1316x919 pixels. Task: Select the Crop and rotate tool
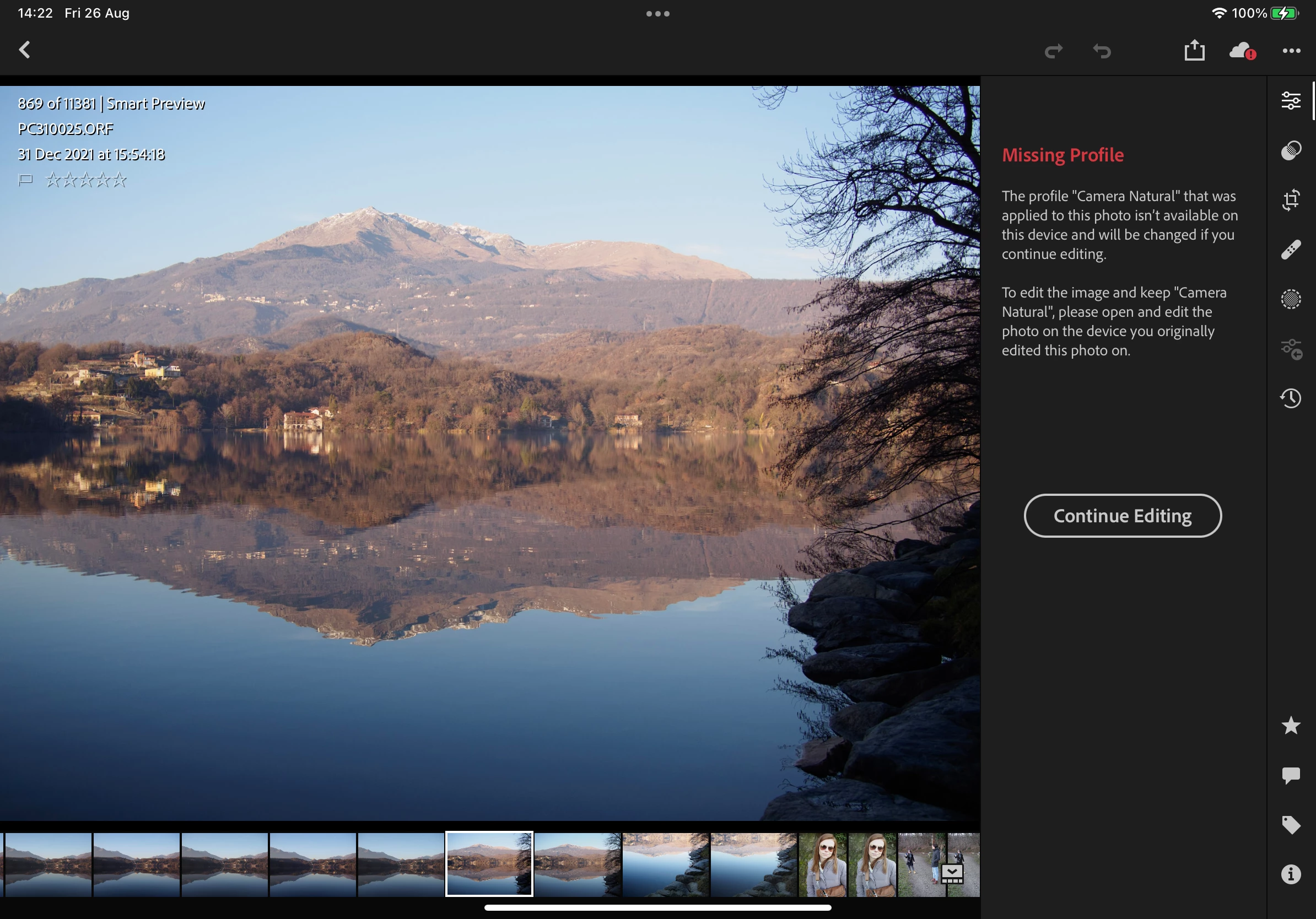1290,200
